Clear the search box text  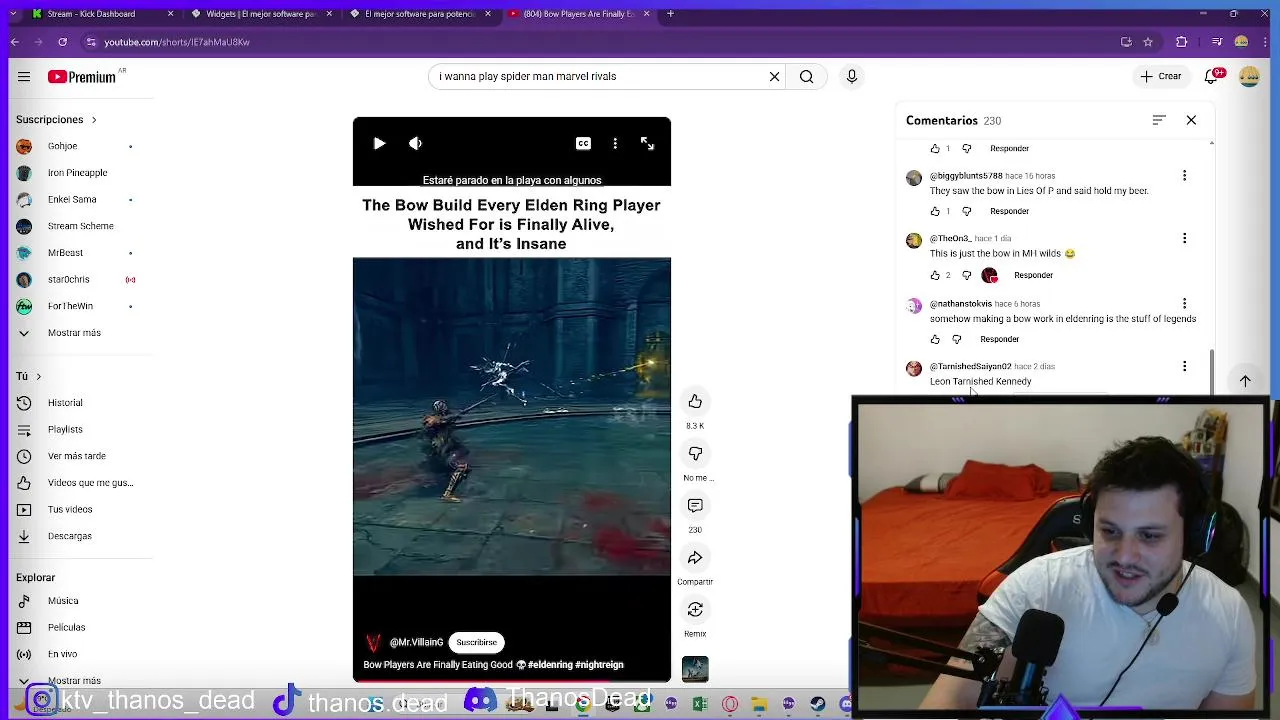coord(774,76)
